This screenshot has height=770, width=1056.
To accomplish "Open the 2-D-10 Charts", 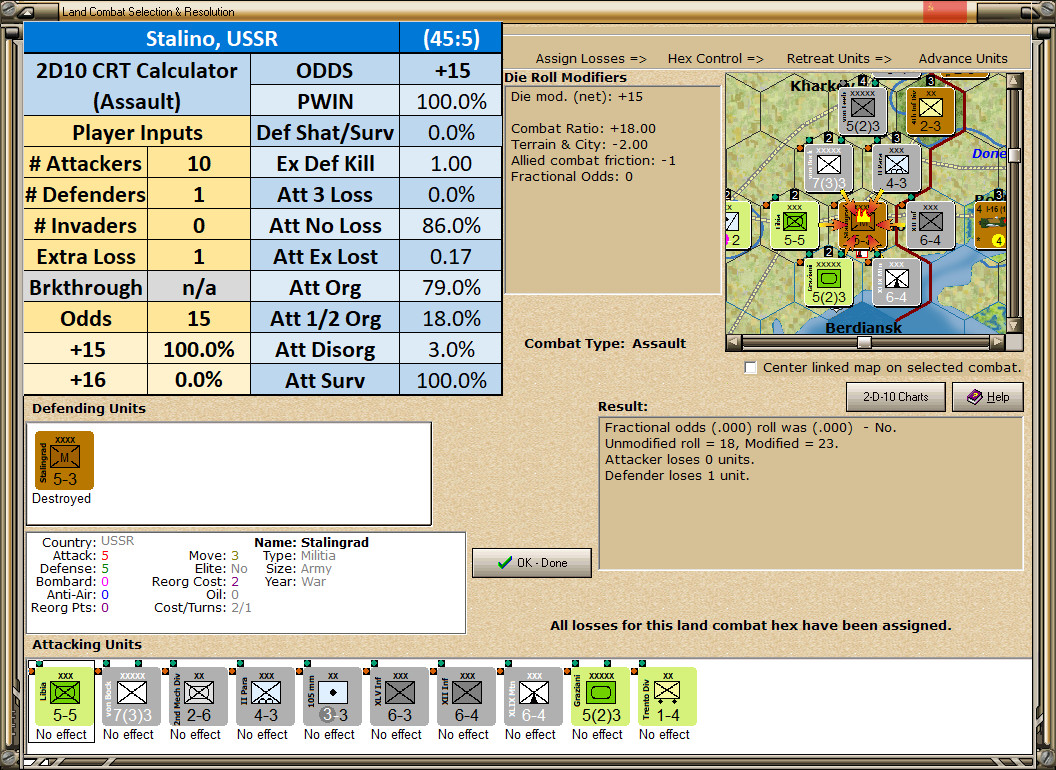I will pyautogui.click(x=896, y=397).
